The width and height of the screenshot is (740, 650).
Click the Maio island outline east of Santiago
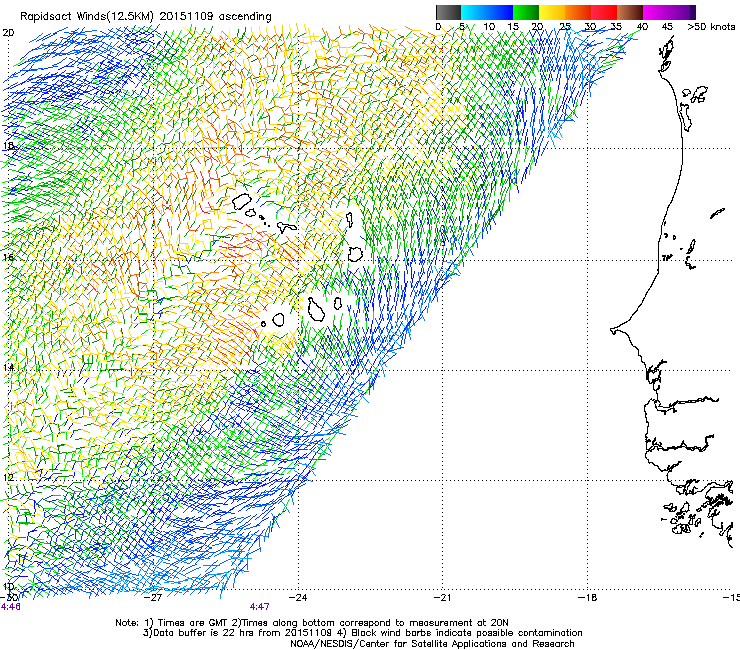[x=338, y=303]
